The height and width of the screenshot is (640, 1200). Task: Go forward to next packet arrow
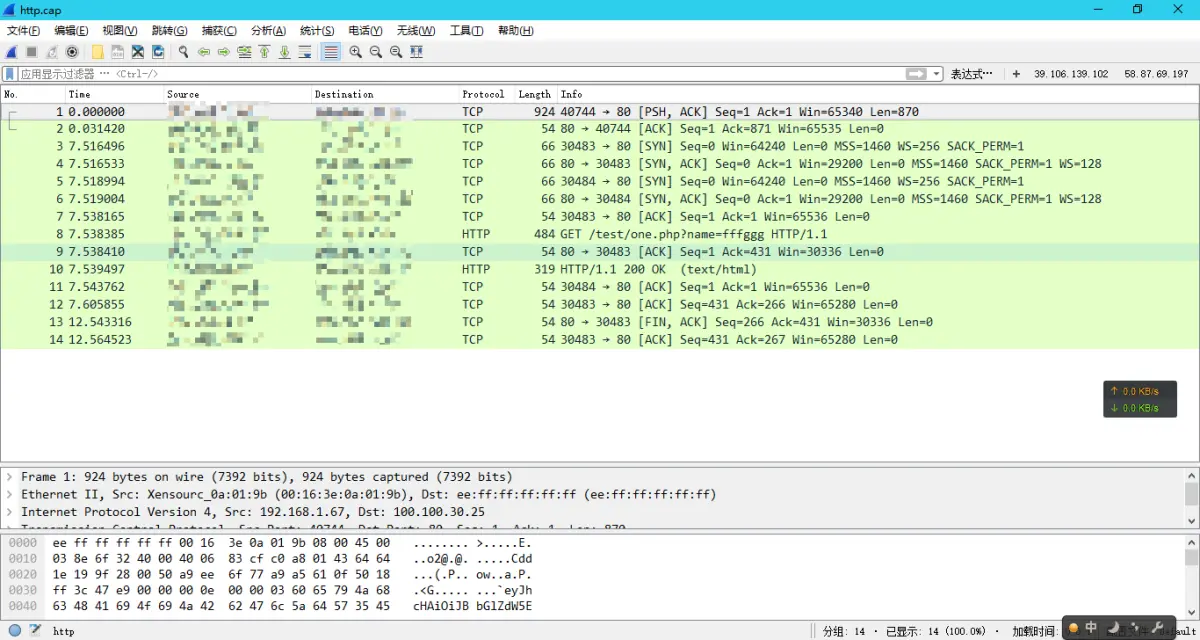point(224,52)
